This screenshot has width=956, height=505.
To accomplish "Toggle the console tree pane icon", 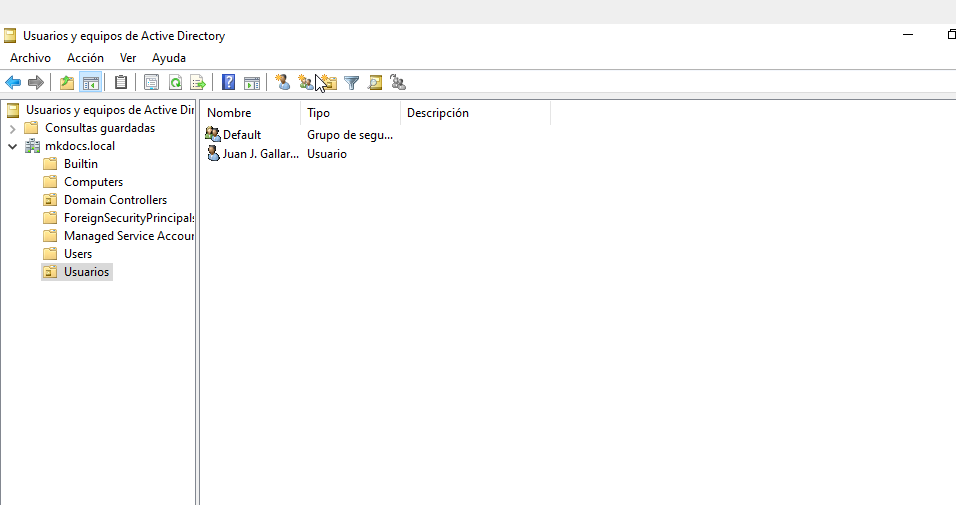I will [x=90, y=83].
